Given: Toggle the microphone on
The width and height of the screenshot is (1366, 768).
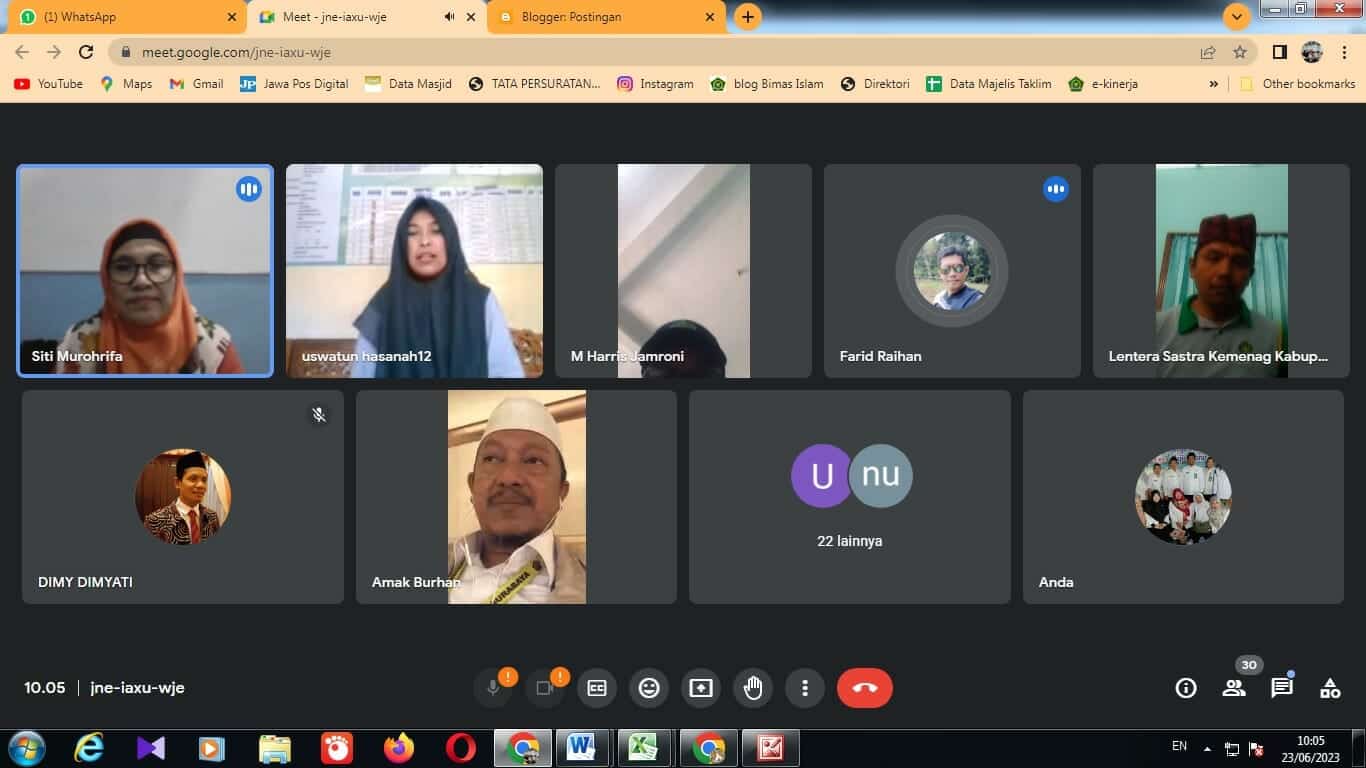Looking at the screenshot, I should click(493, 688).
